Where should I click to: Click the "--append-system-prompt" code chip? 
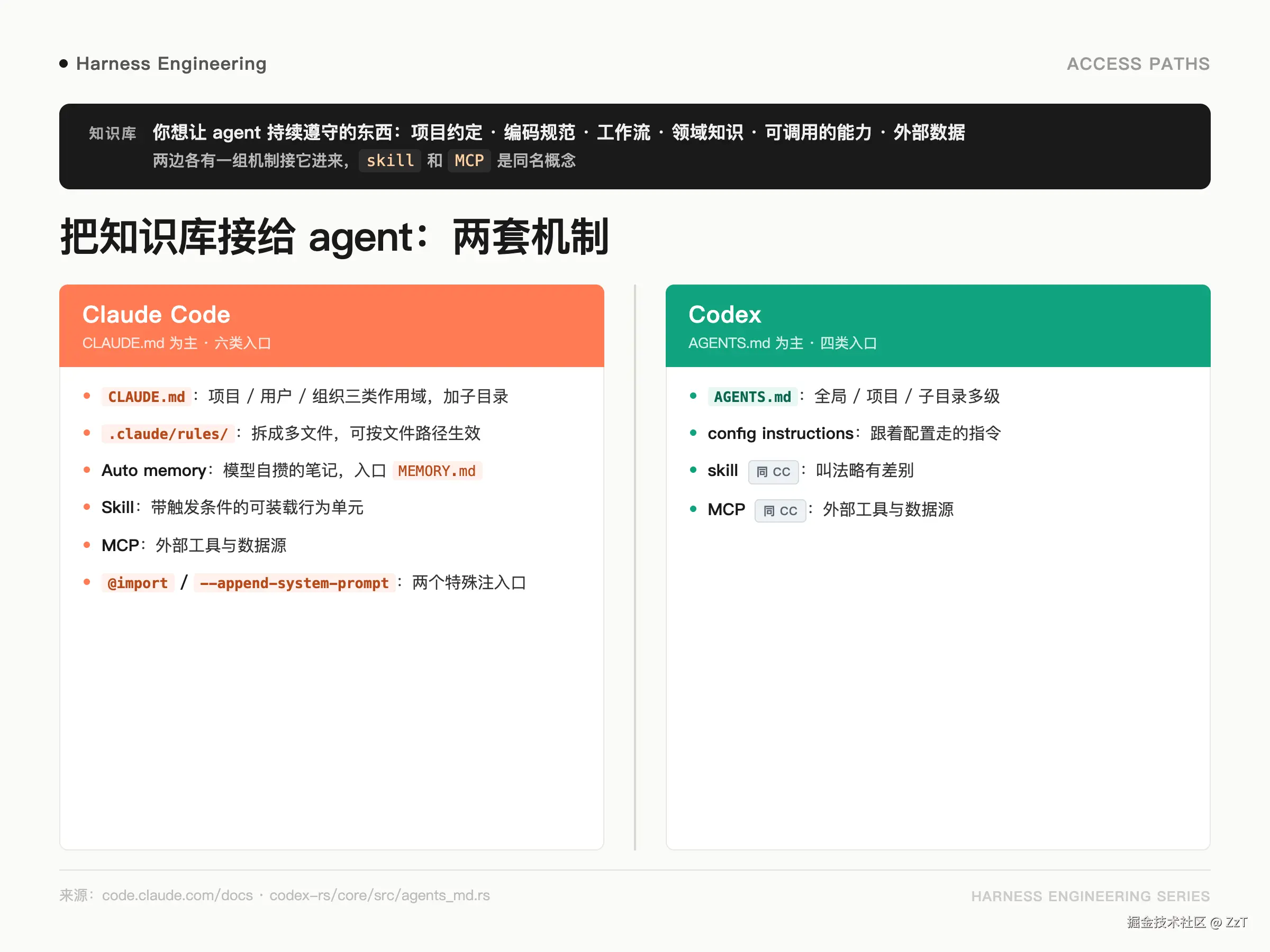[x=295, y=583]
